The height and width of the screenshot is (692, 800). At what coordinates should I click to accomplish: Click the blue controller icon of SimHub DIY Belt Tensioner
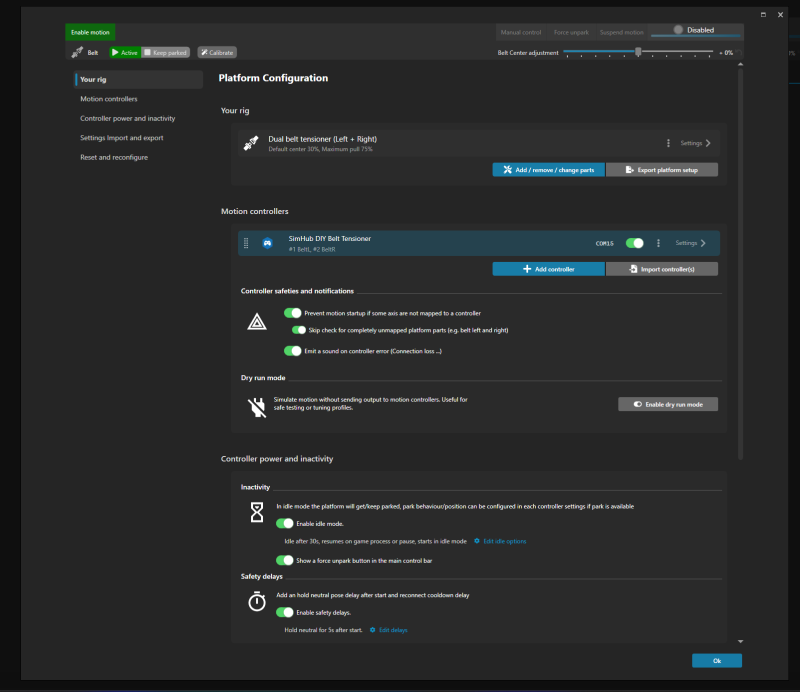pos(267,243)
